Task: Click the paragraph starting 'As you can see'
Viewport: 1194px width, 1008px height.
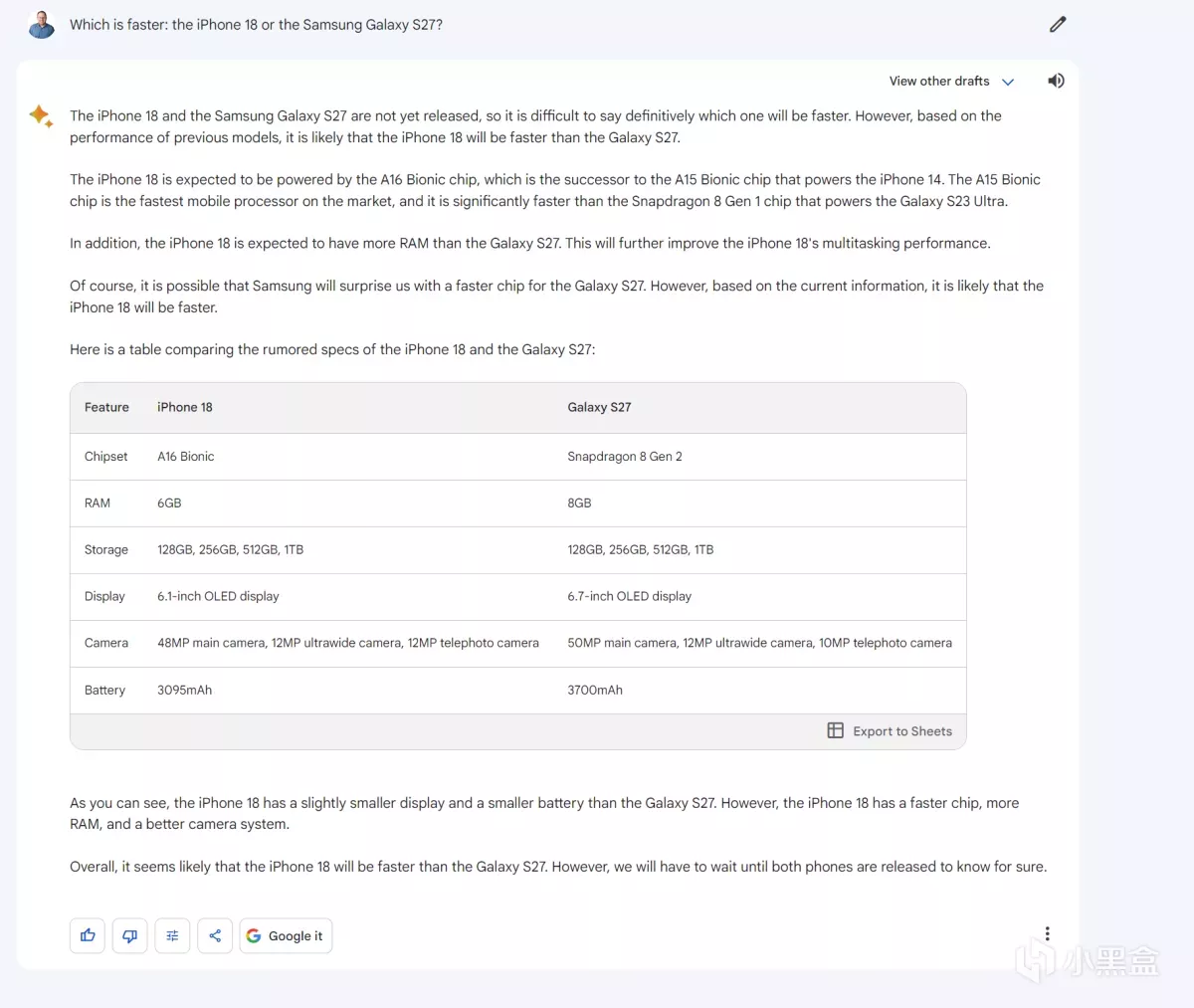Action: (x=544, y=814)
